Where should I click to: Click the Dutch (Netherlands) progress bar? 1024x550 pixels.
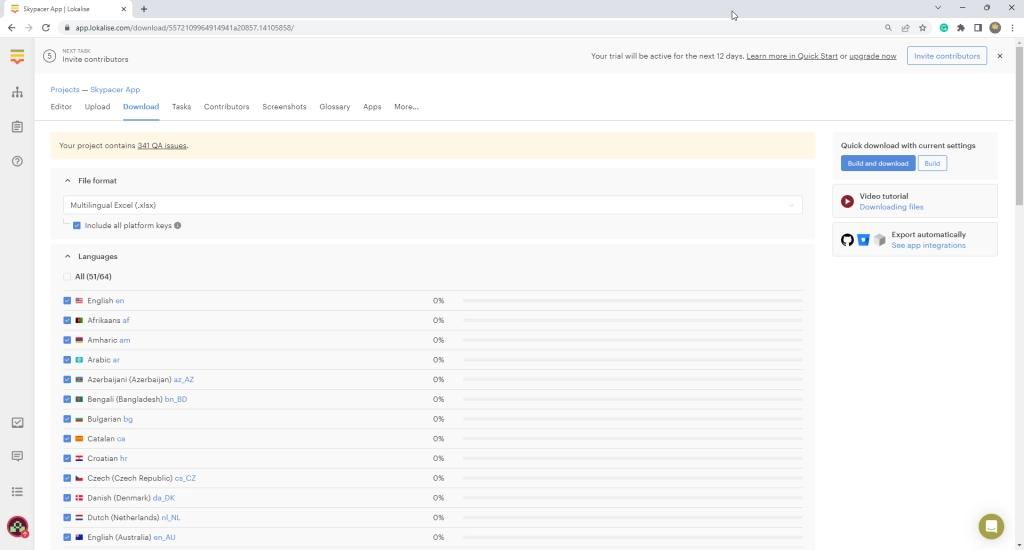pos(632,517)
